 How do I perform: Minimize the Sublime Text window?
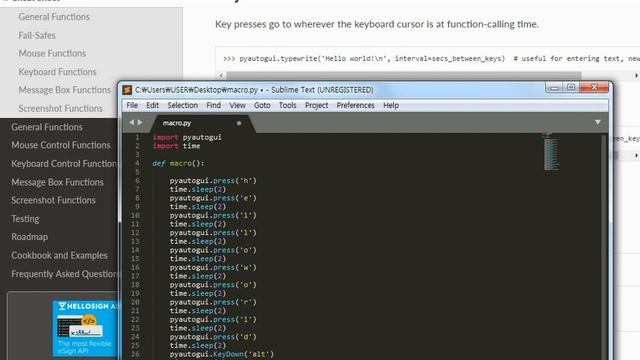pyautogui.click(x=553, y=88)
